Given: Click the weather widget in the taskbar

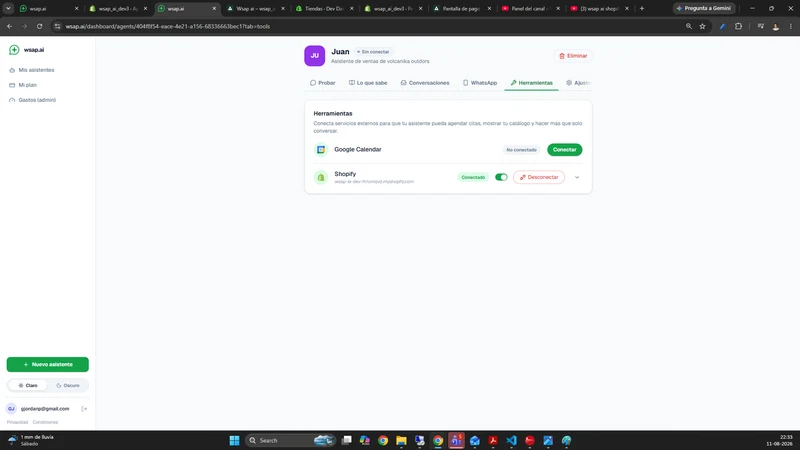Looking at the screenshot, I should [32, 440].
